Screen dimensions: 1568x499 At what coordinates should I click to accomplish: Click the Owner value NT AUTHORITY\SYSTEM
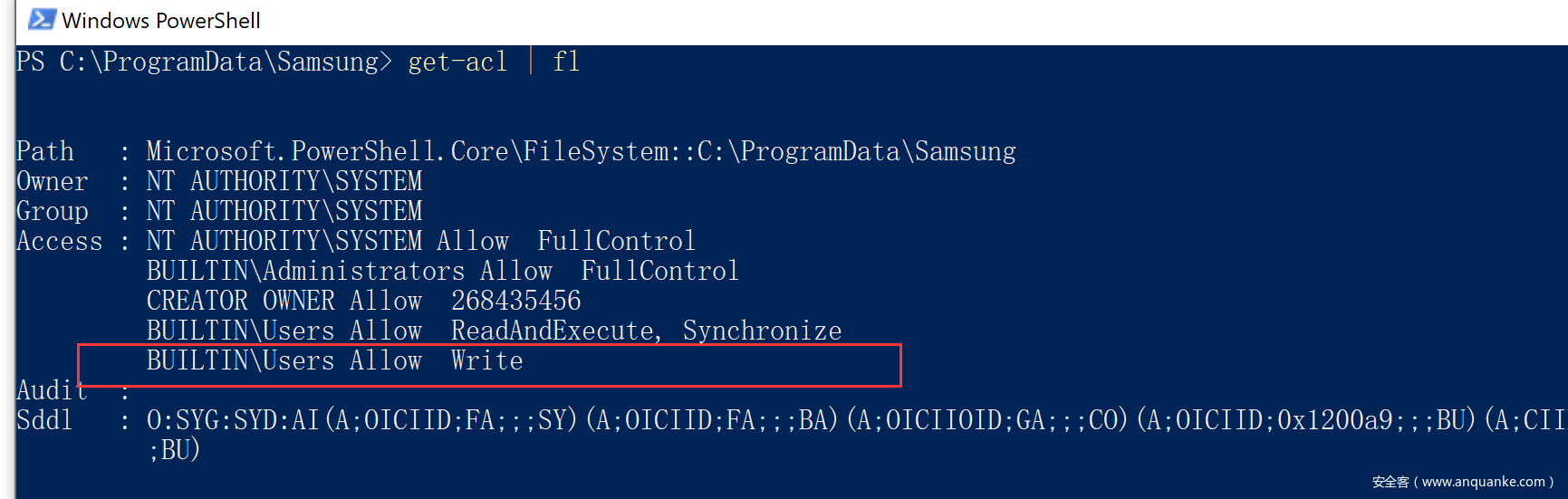pyautogui.click(x=284, y=181)
